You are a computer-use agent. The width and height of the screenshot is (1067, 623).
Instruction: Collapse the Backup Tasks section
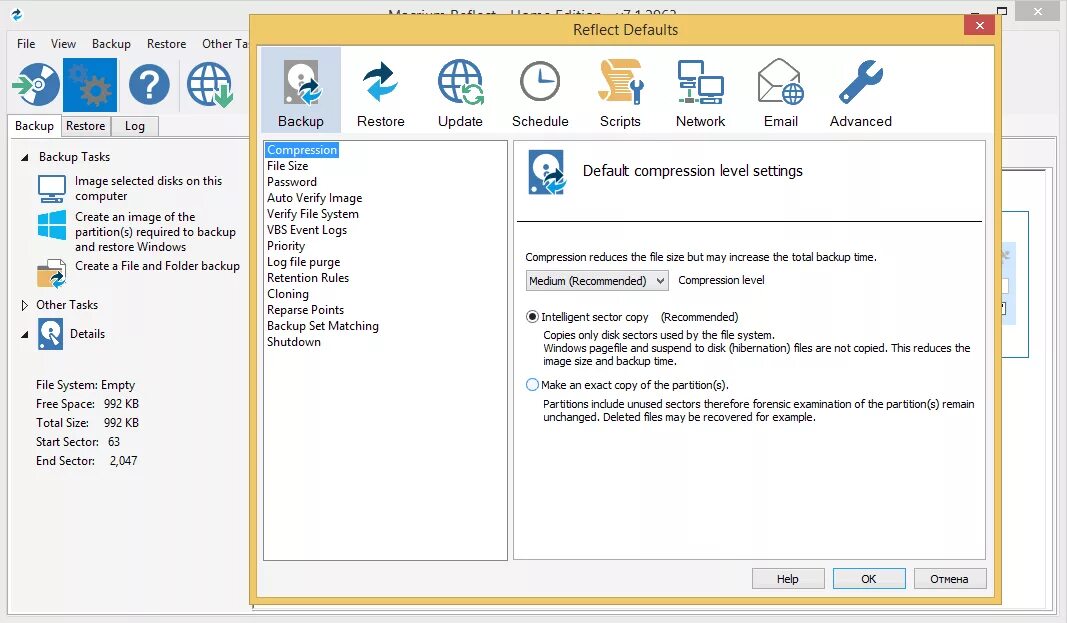[x=24, y=157]
